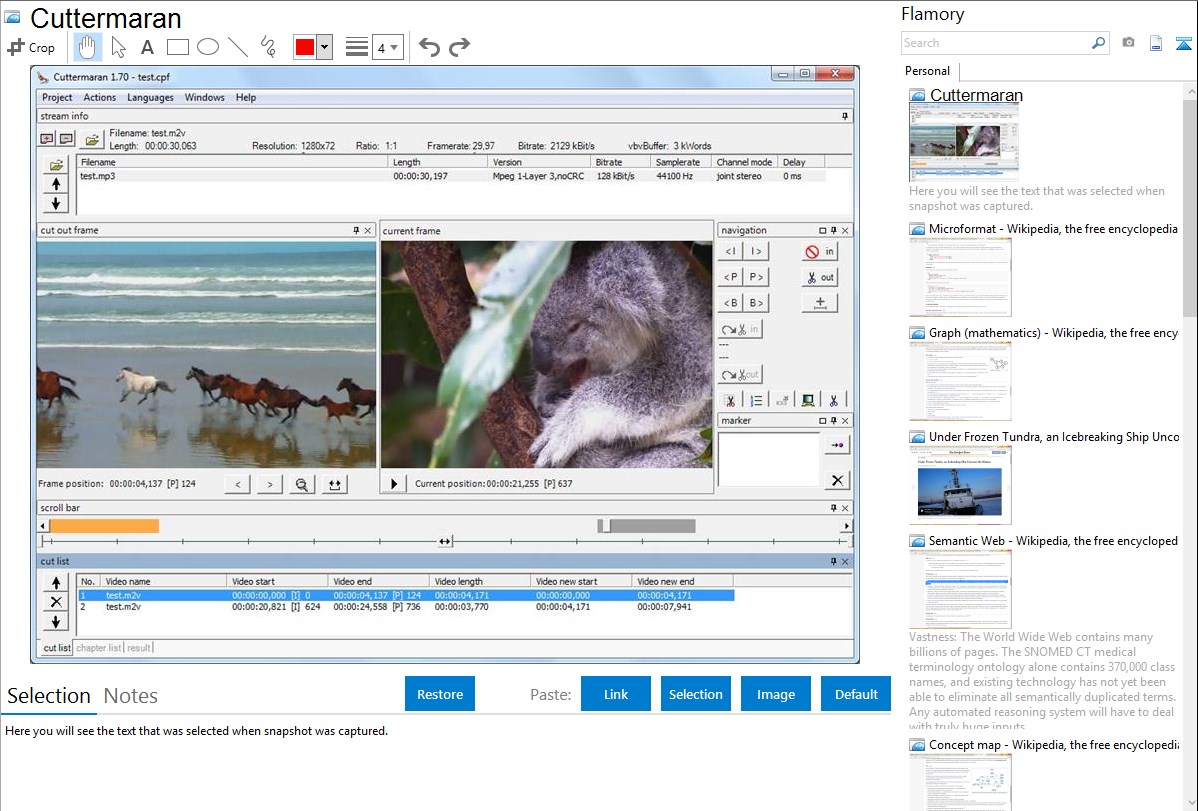Switch to the chapter list tab
This screenshot has width=1198, height=811.
pos(99,647)
